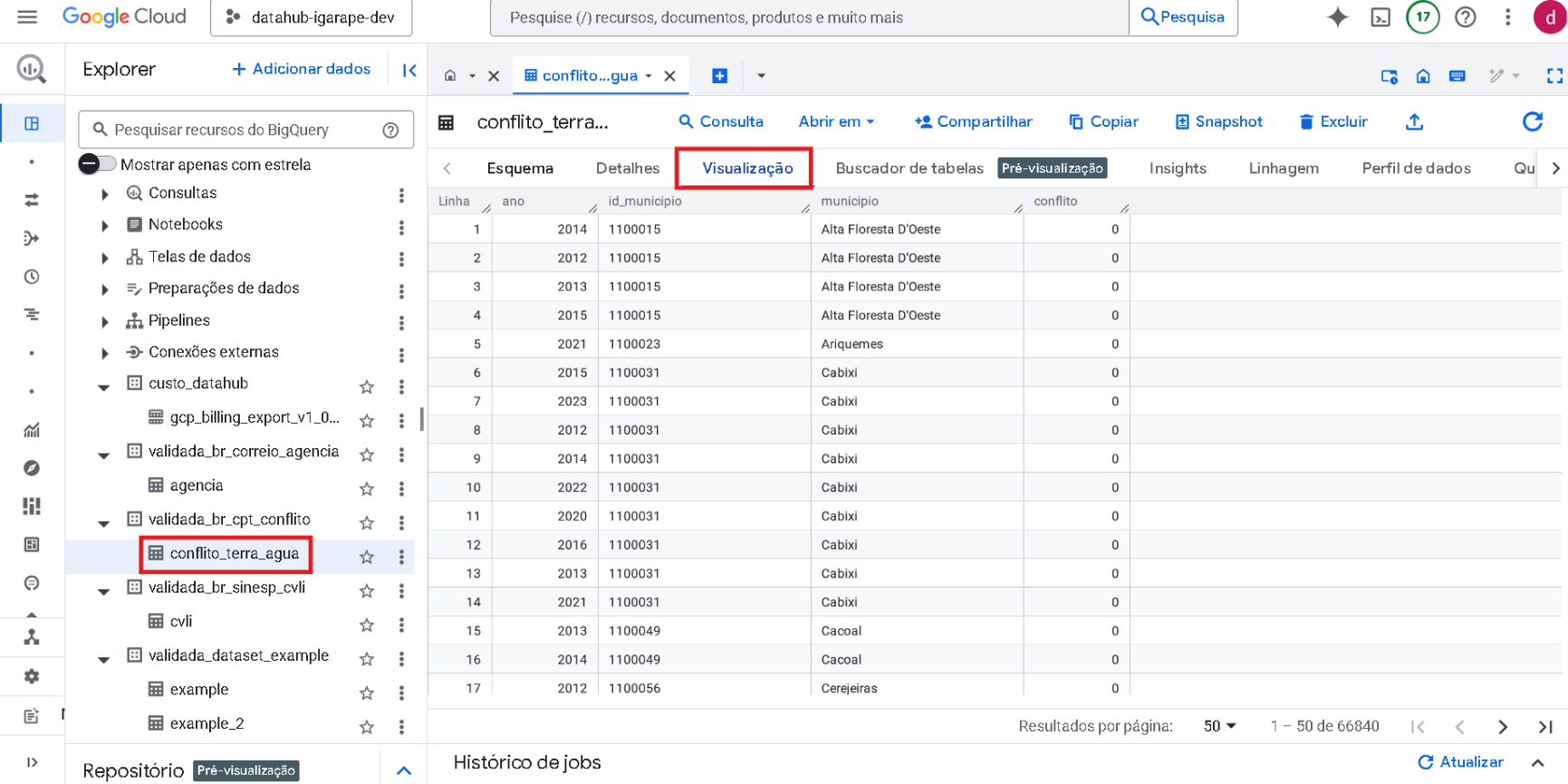Viewport: 1568px width, 784px height.
Task: Toggle 'Mostrar apenas com estrela' switch
Action: click(x=98, y=164)
